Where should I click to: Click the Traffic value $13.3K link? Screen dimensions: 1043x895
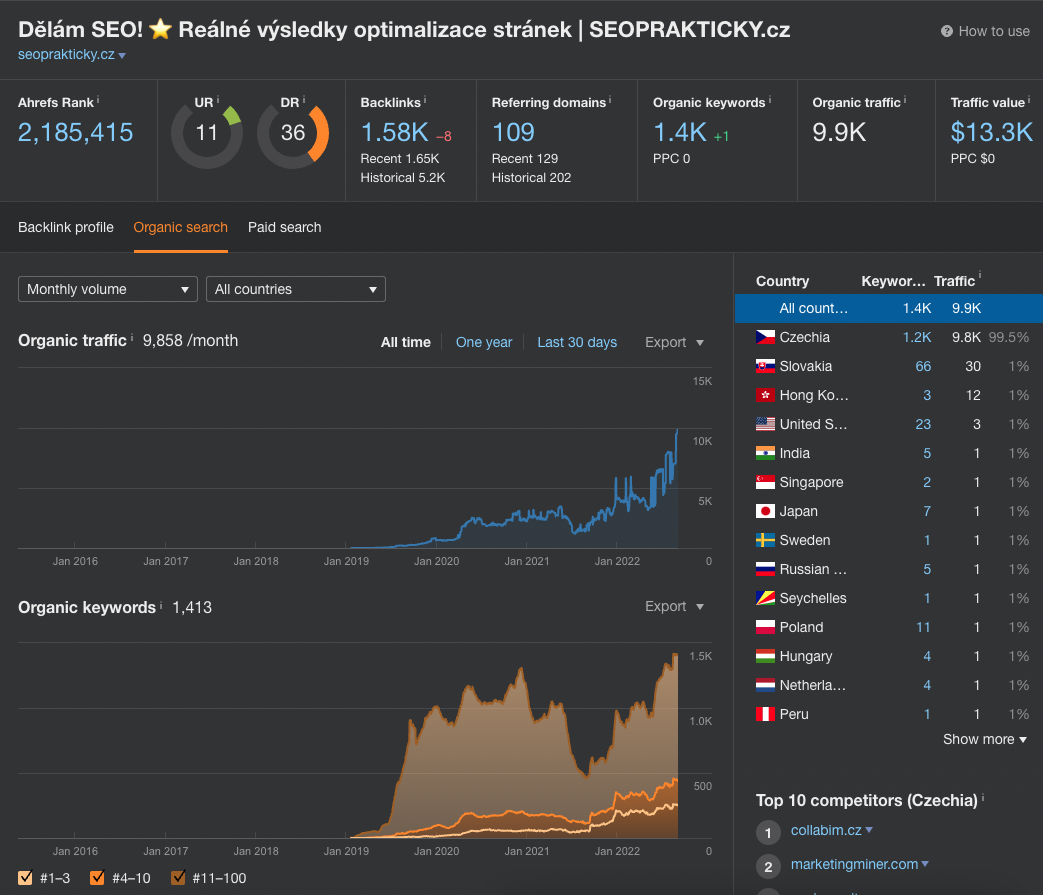tap(991, 132)
